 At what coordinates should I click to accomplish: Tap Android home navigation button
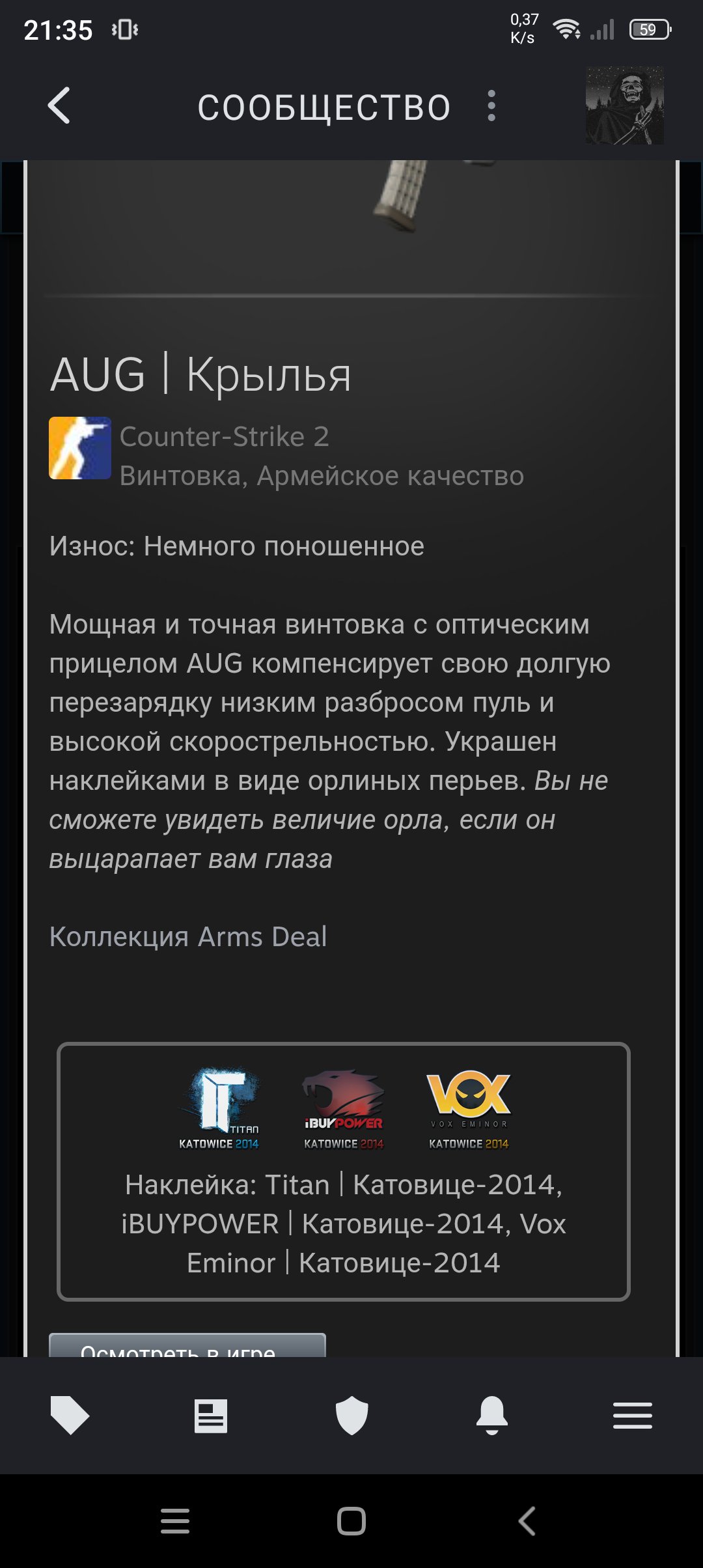click(x=351, y=1521)
